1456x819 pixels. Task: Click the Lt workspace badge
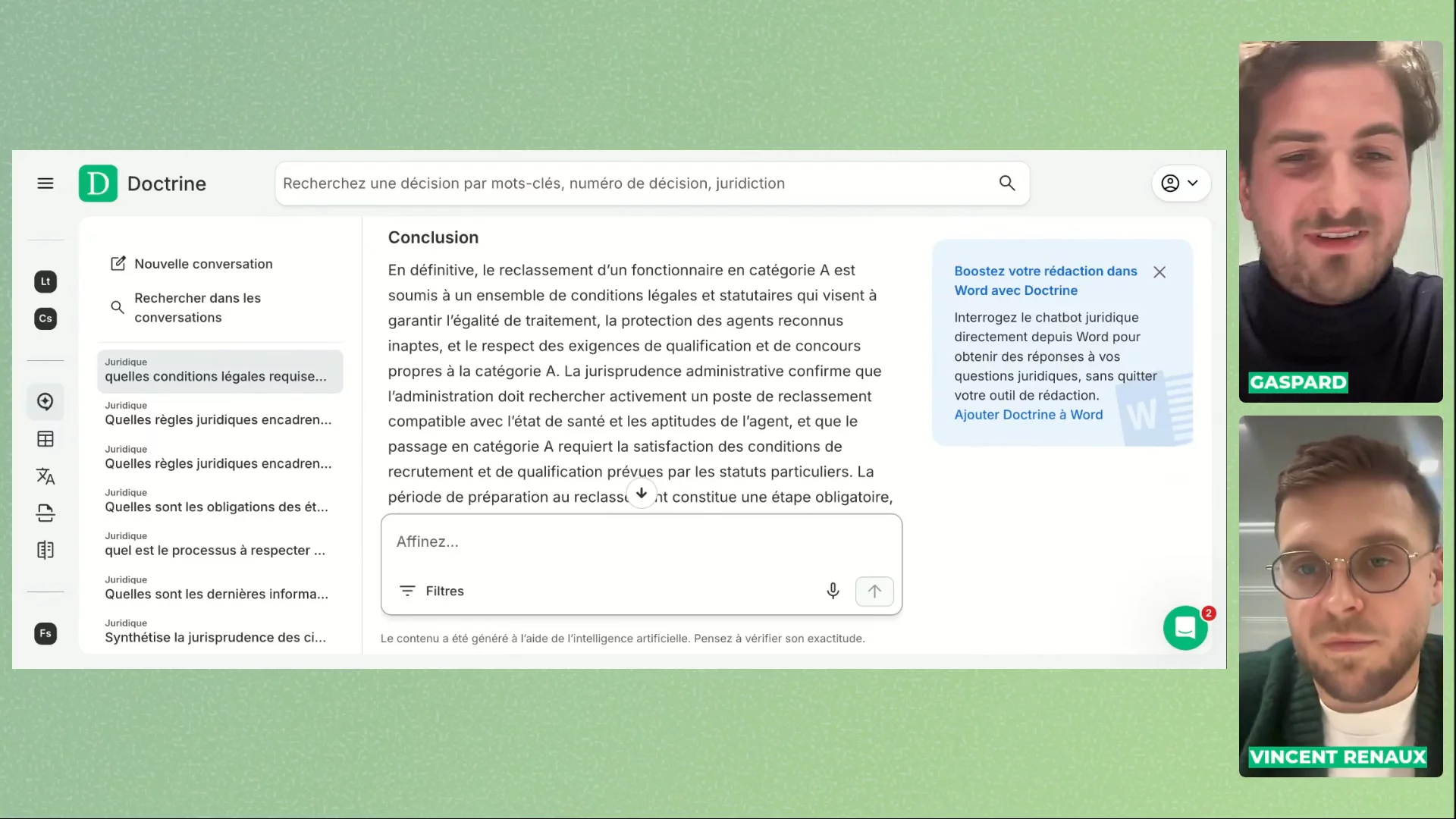pos(45,281)
